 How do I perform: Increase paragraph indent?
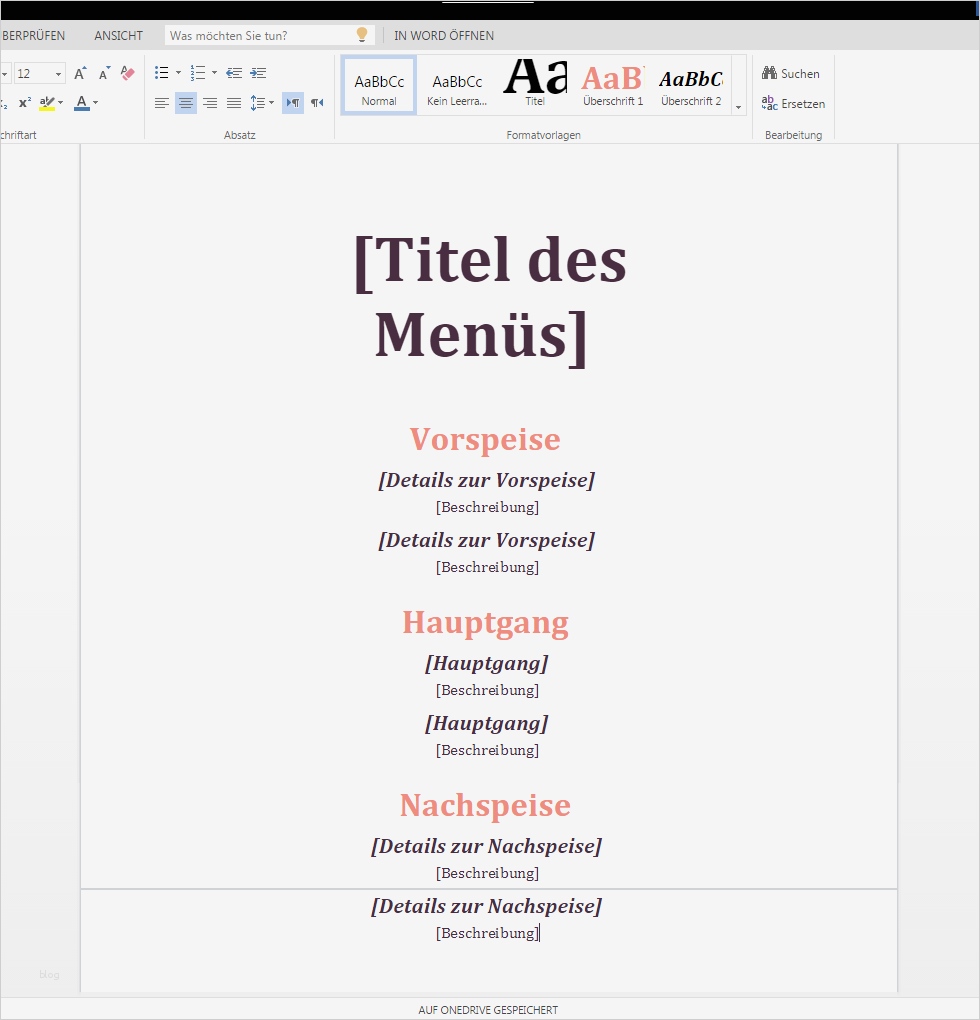coord(258,73)
